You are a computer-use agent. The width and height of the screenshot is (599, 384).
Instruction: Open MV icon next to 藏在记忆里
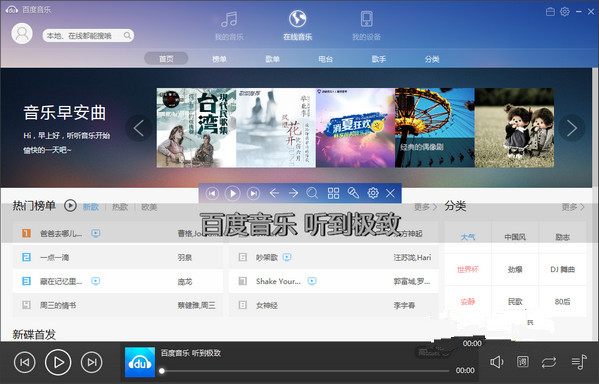click(x=96, y=281)
